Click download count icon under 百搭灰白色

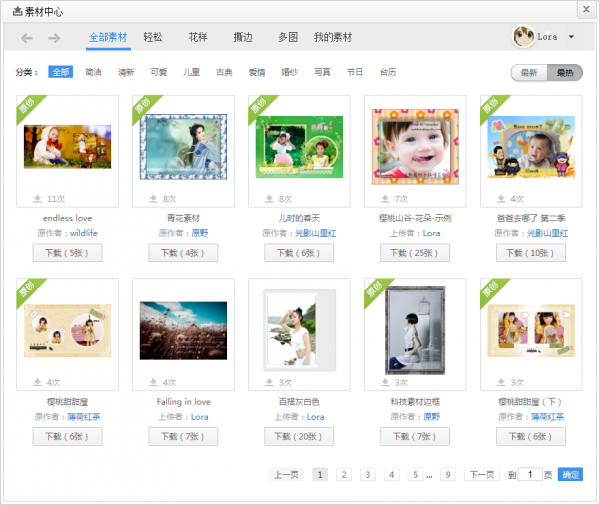[270, 382]
